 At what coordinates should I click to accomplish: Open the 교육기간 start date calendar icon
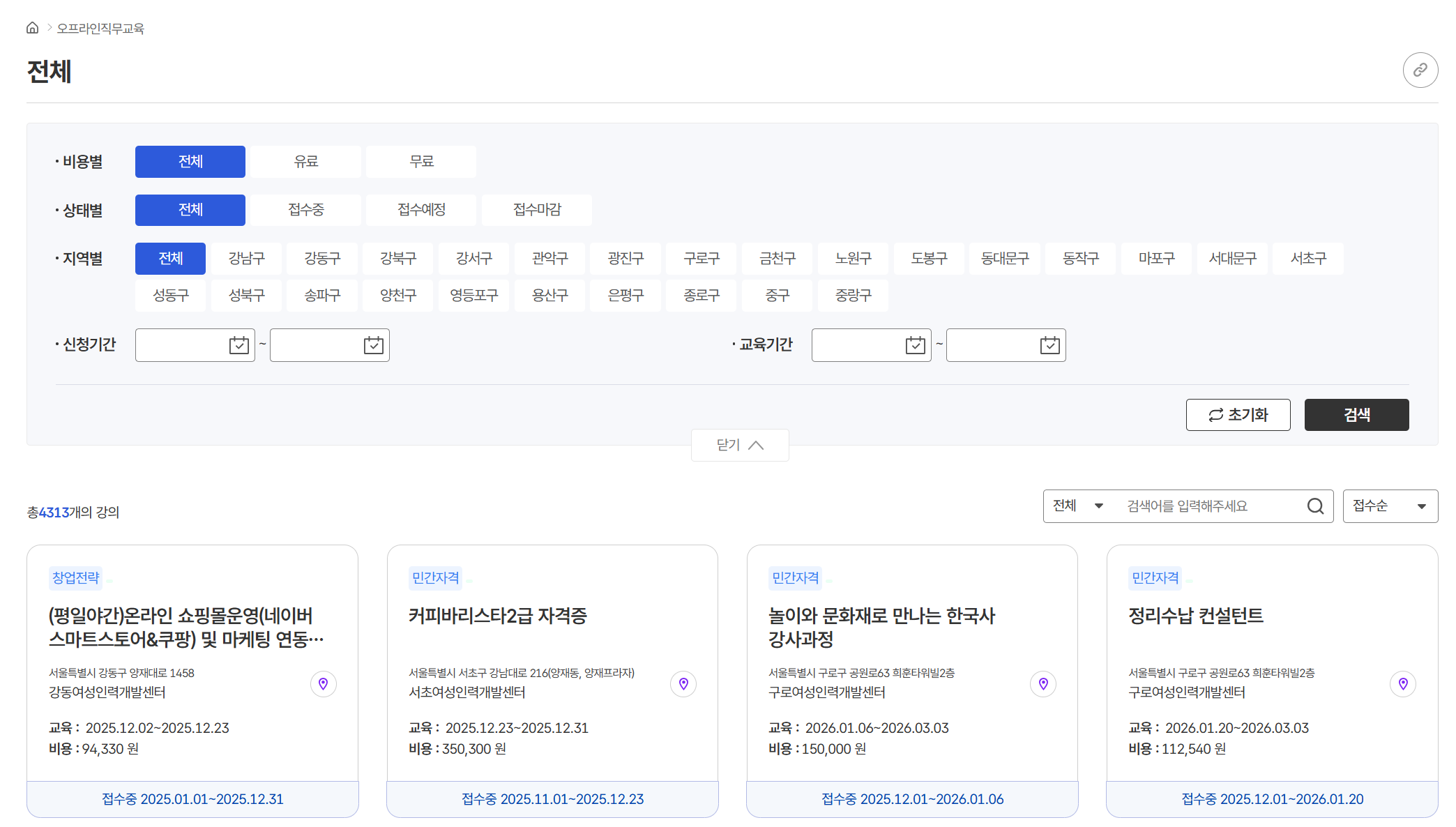[x=915, y=345]
